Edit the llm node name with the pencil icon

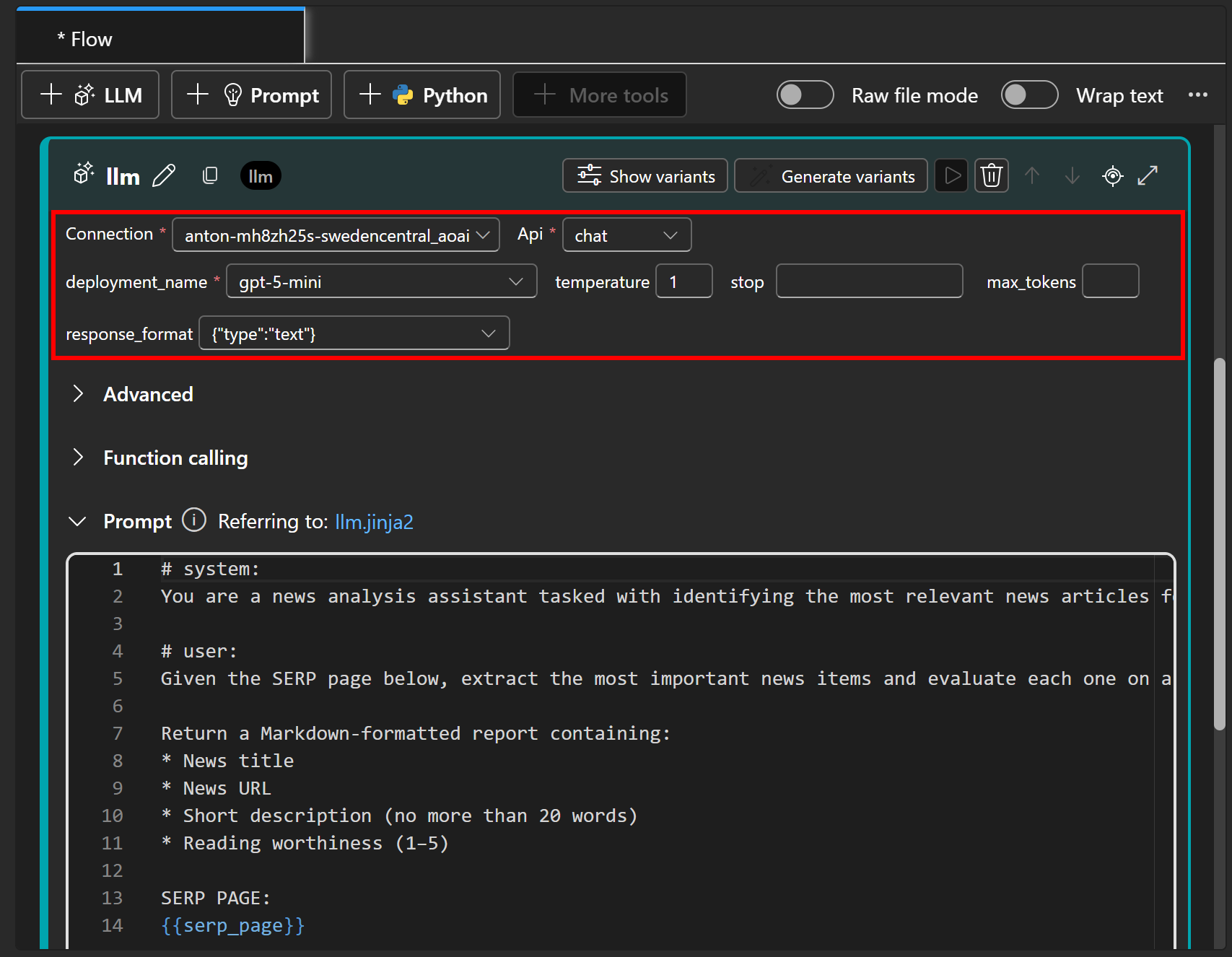coord(165,175)
